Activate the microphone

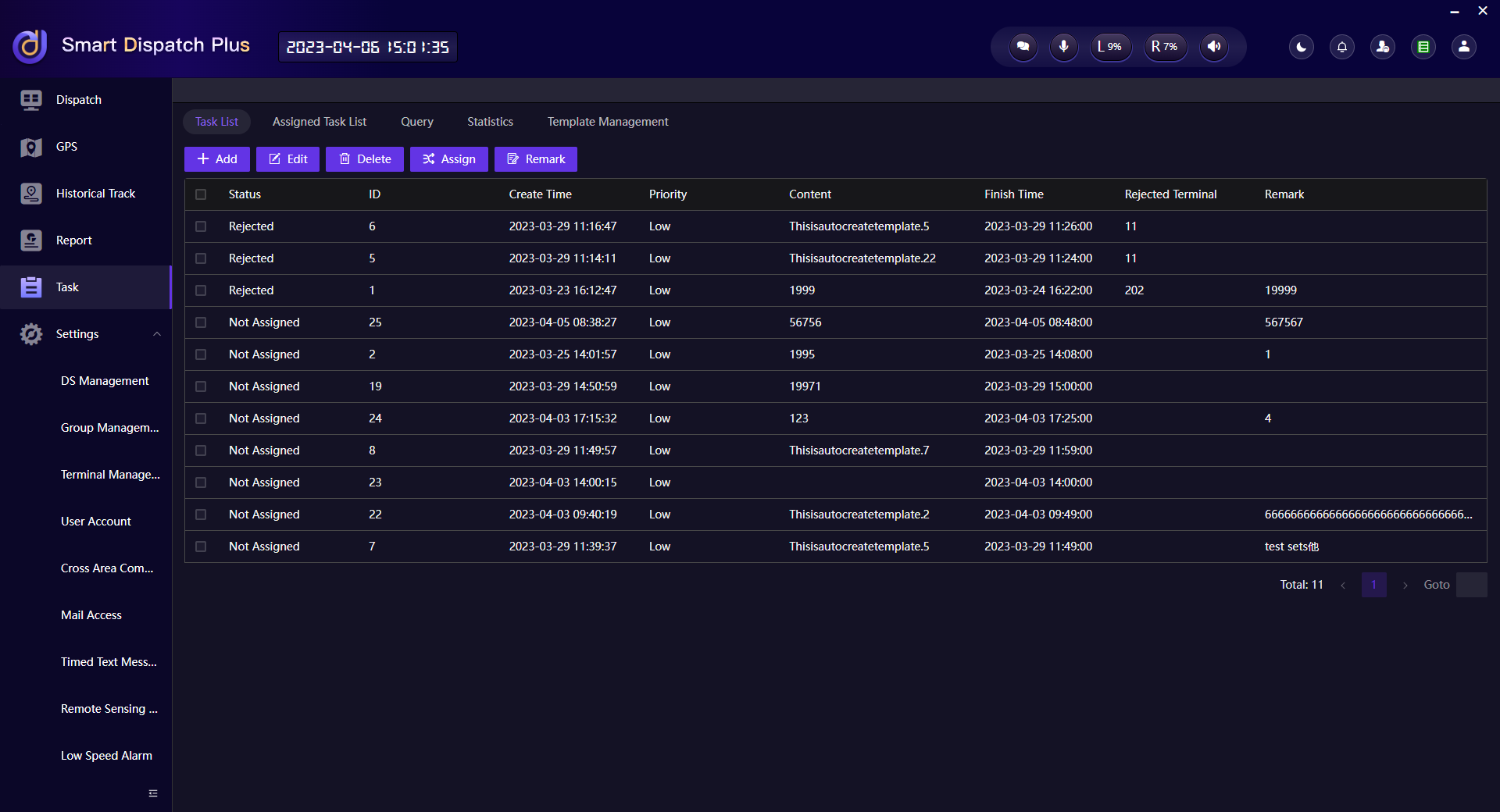pos(1063,47)
